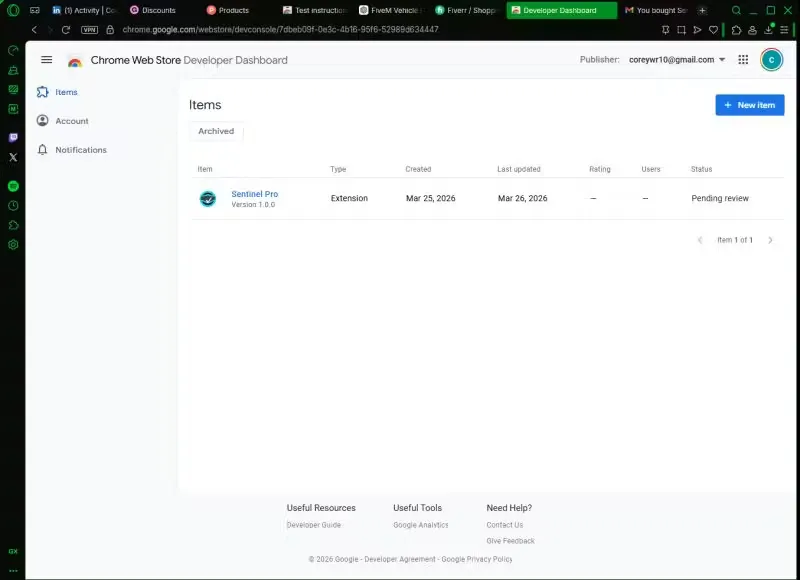This screenshot has height=580, width=800.
Task: Open the History clock icon in sidebar
Action: (x=13, y=206)
